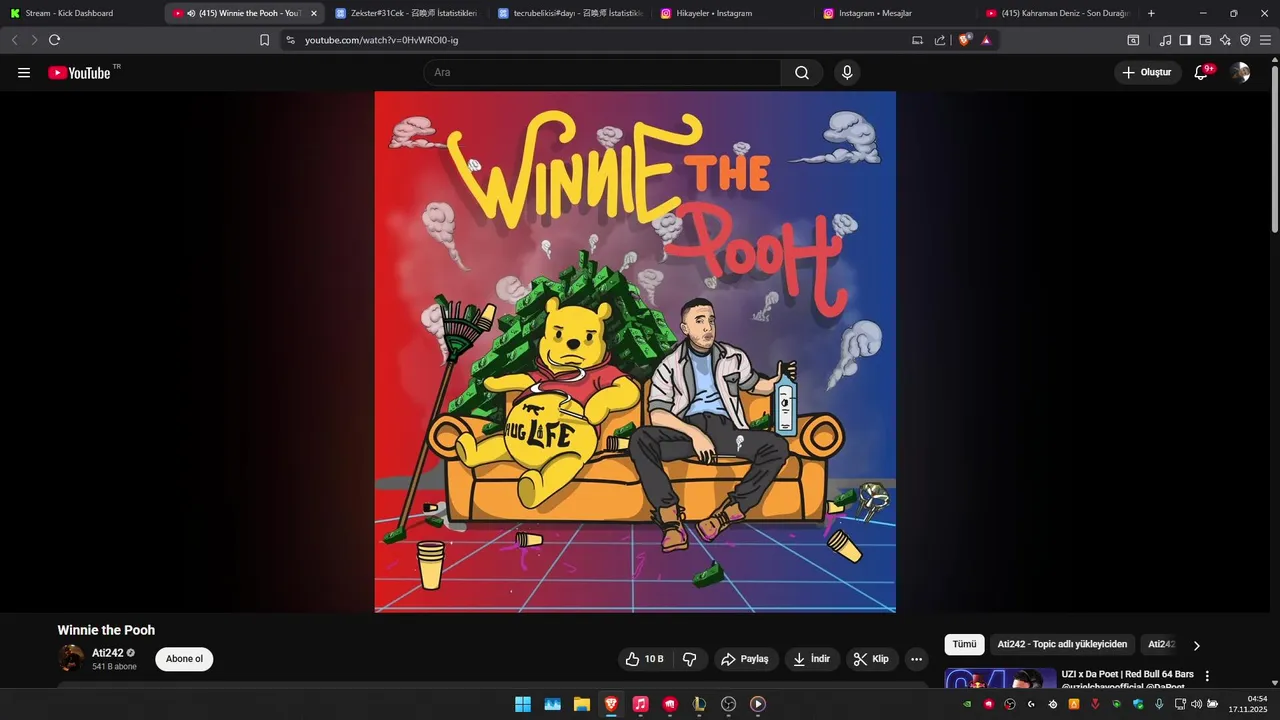Screen dimensions: 1280x720
Task: Click the Oluştur create button
Action: (x=1147, y=72)
